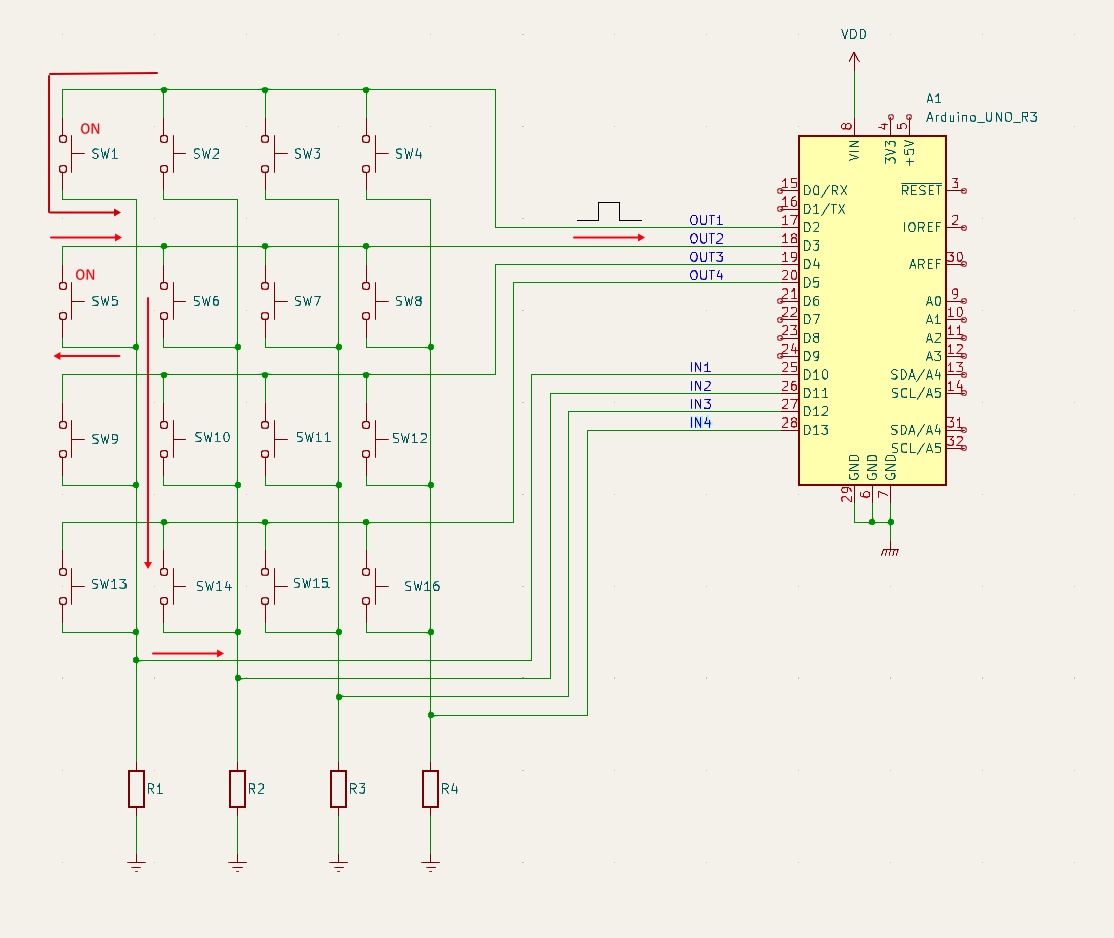
Task: Pick the SW16 switch symbol
Action: [369, 586]
